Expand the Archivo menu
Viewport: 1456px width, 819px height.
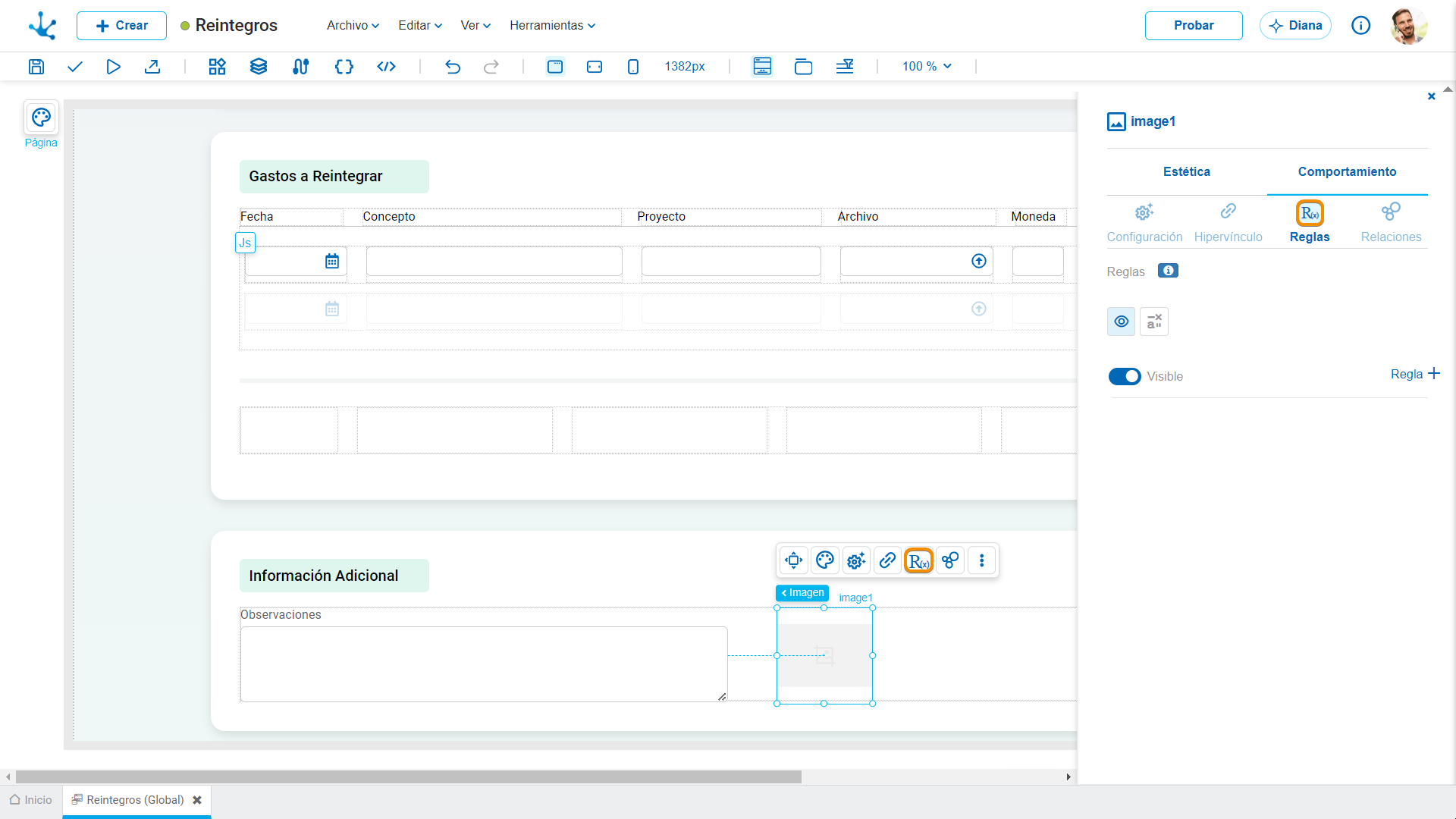tap(353, 26)
